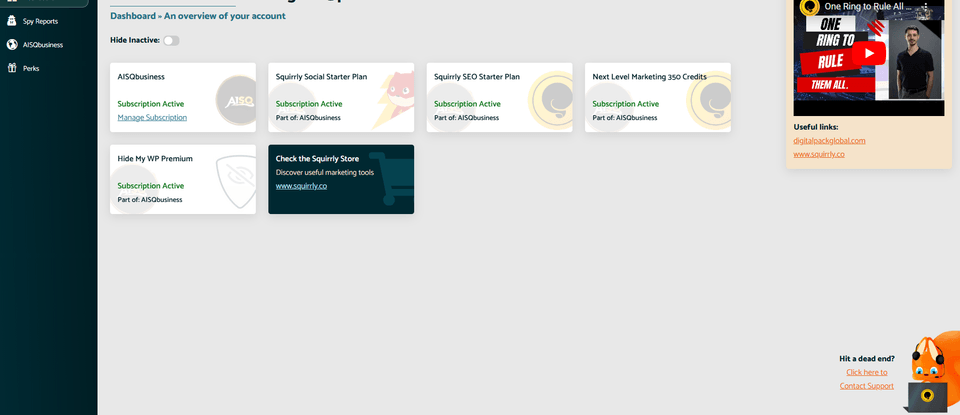Click the Contact Support link
The image size is (960, 415).
click(x=866, y=386)
